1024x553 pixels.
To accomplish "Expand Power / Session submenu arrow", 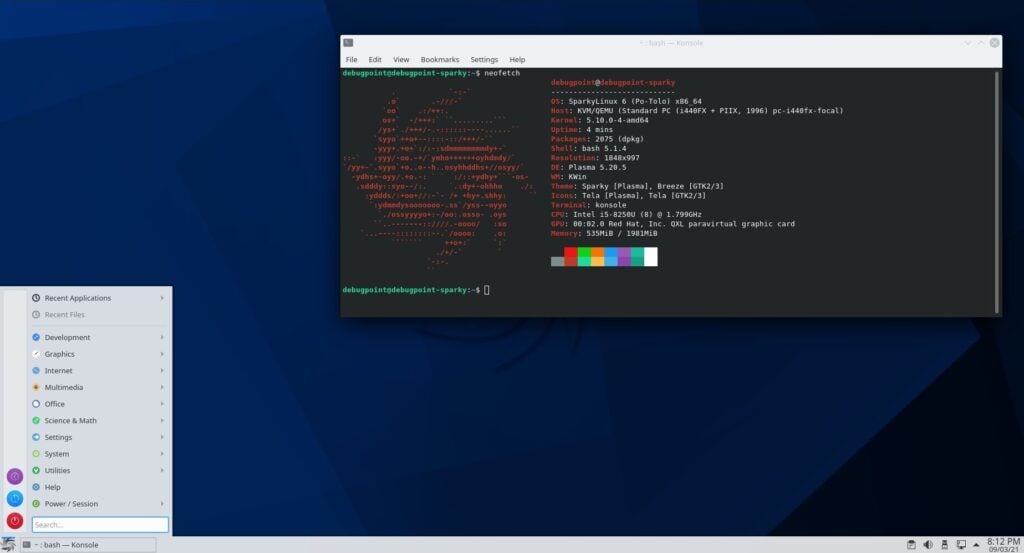I will tap(162, 504).
